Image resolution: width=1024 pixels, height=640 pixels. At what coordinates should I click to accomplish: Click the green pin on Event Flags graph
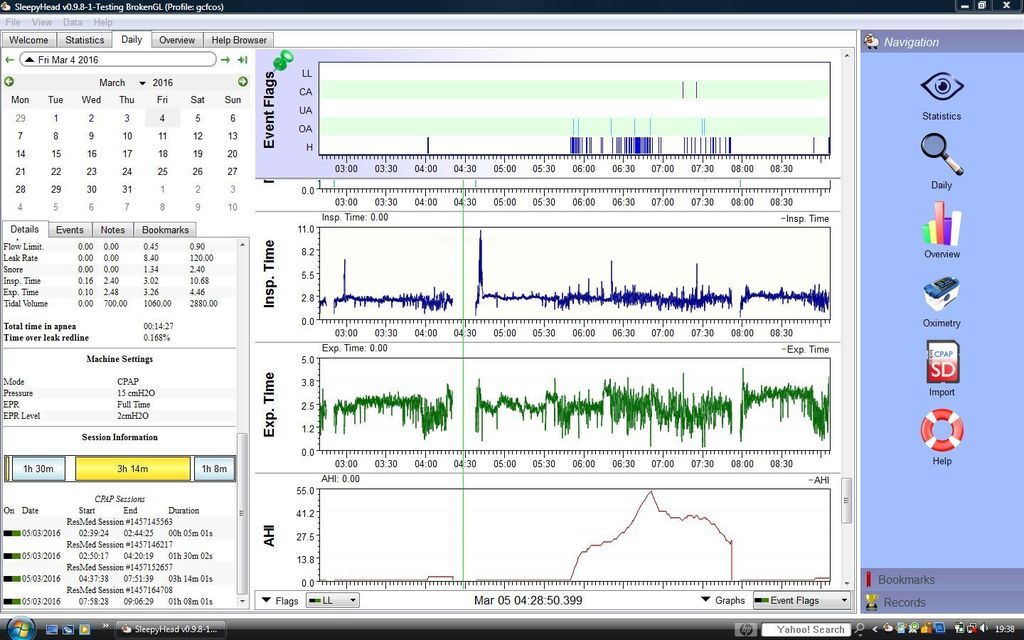pos(283,61)
